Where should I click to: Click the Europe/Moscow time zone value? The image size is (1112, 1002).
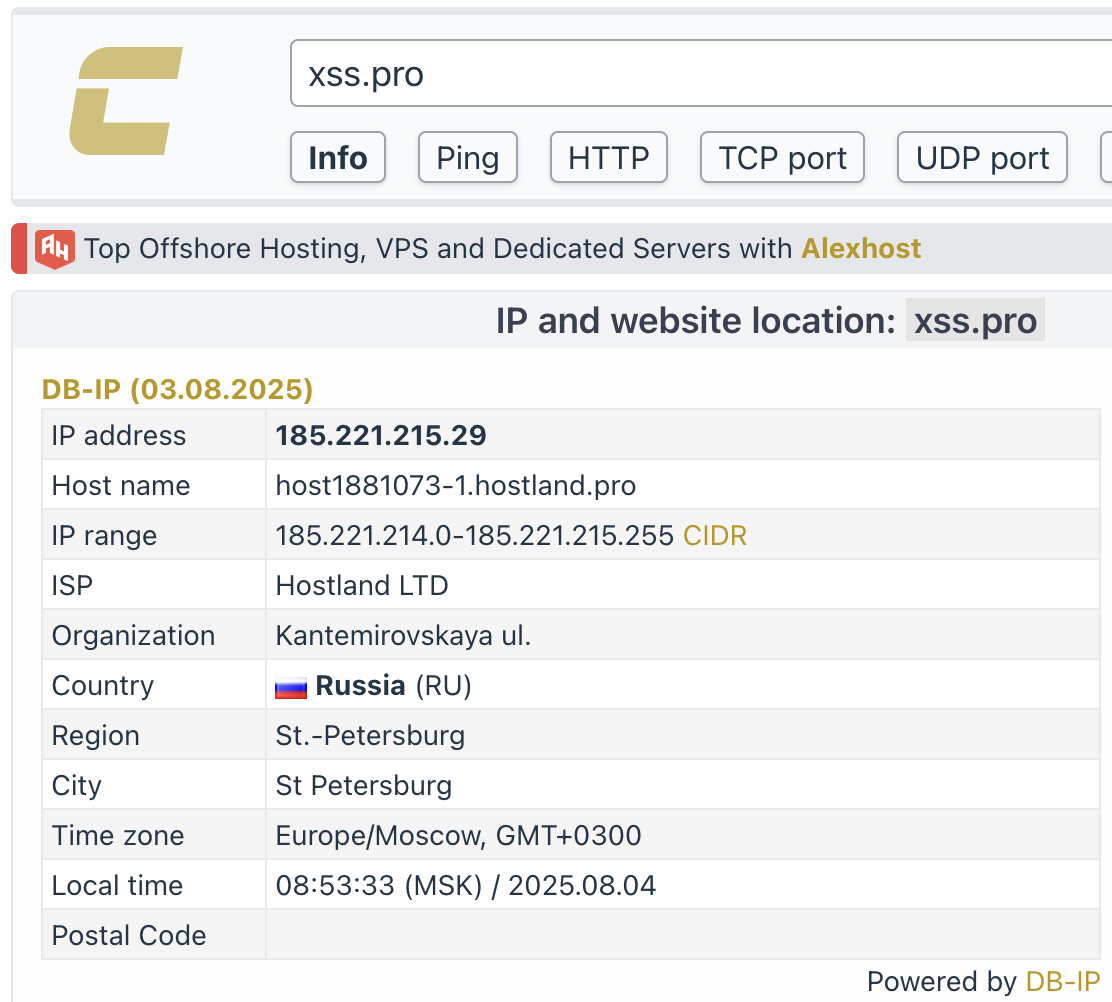click(x=458, y=836)
